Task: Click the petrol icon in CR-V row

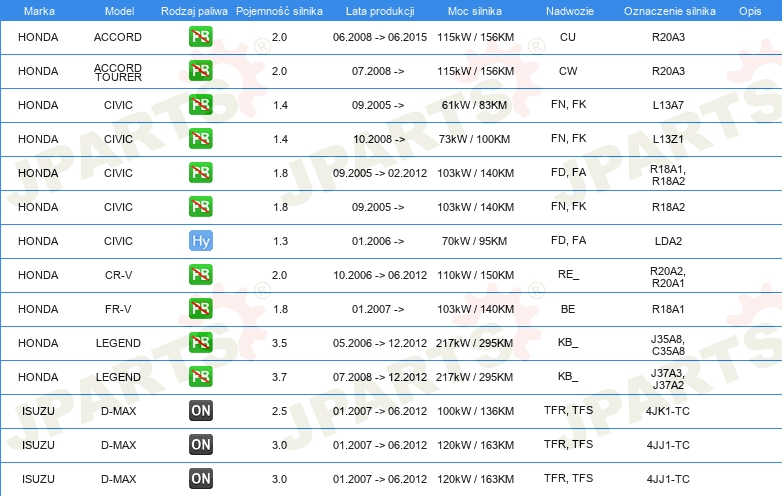Action: point(200,275)
